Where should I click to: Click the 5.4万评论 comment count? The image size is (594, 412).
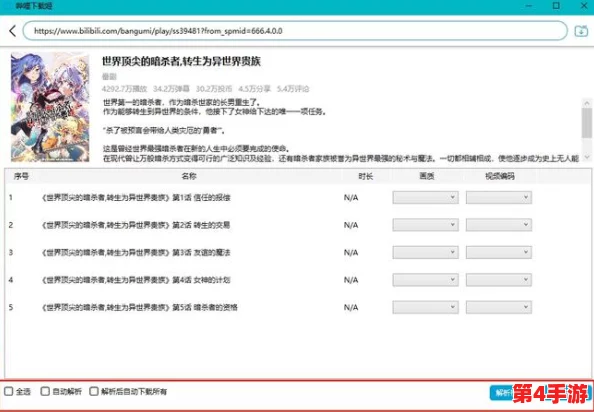293,89
